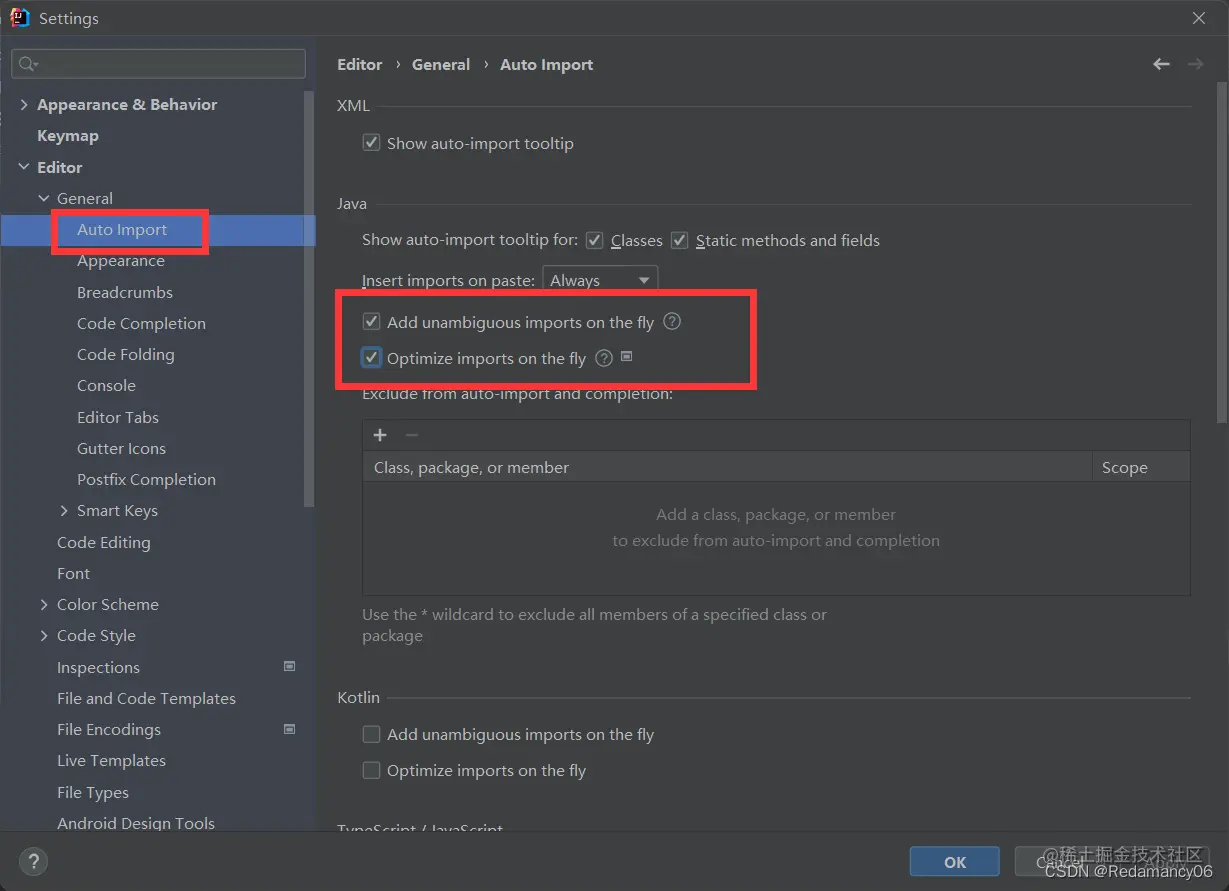Close the Settings dialog window
Viewport: 1229px width, 891px height.
(x=1199, y=17)
